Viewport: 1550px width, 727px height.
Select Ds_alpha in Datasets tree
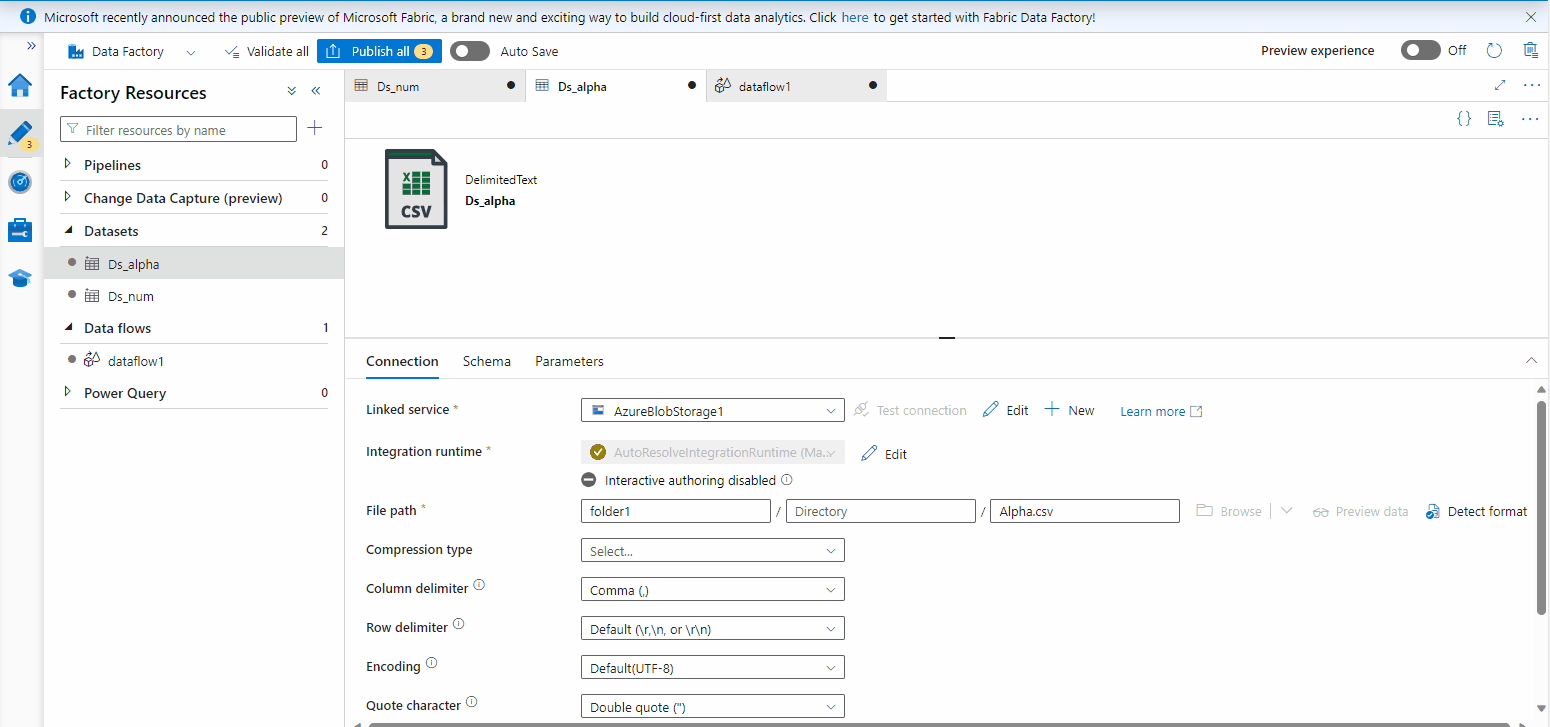click(194, 264)
